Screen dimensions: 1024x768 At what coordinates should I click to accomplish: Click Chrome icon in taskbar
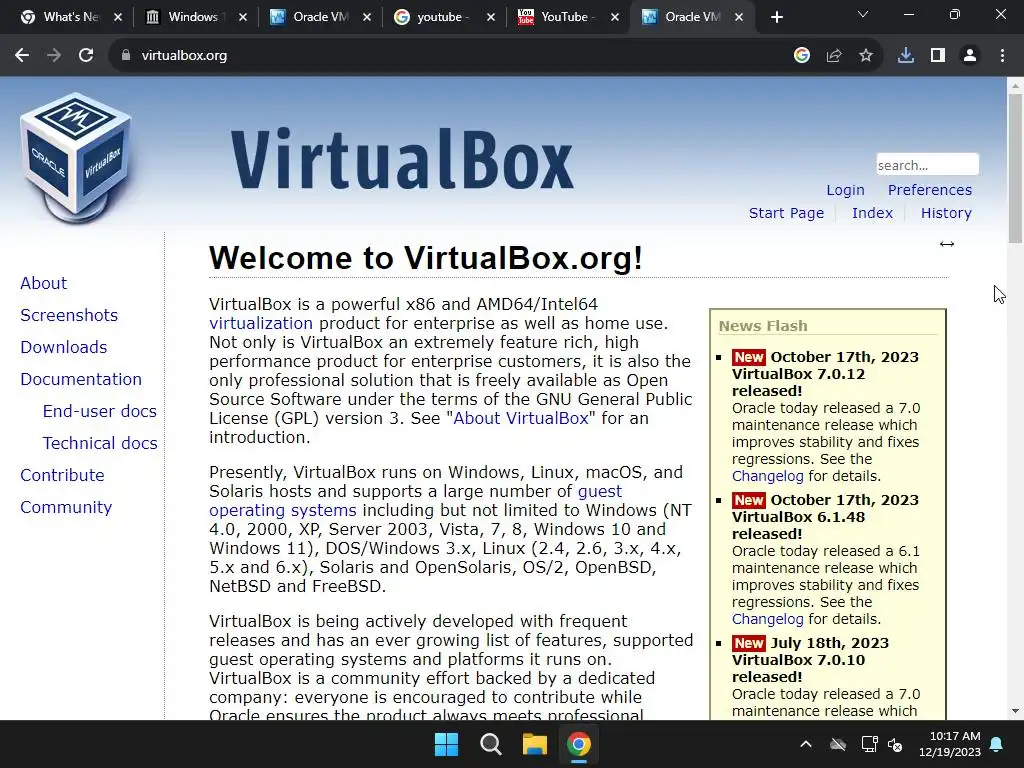[x=579, y=744]
